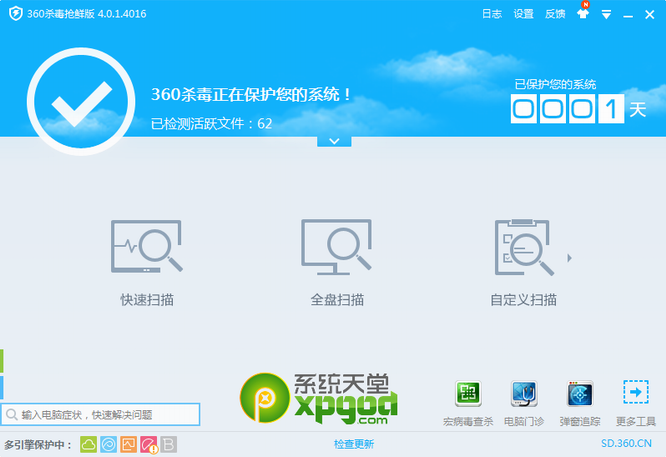Toggle the green cloud engine icon
666x457 pixels.
(x=88, y=445)
